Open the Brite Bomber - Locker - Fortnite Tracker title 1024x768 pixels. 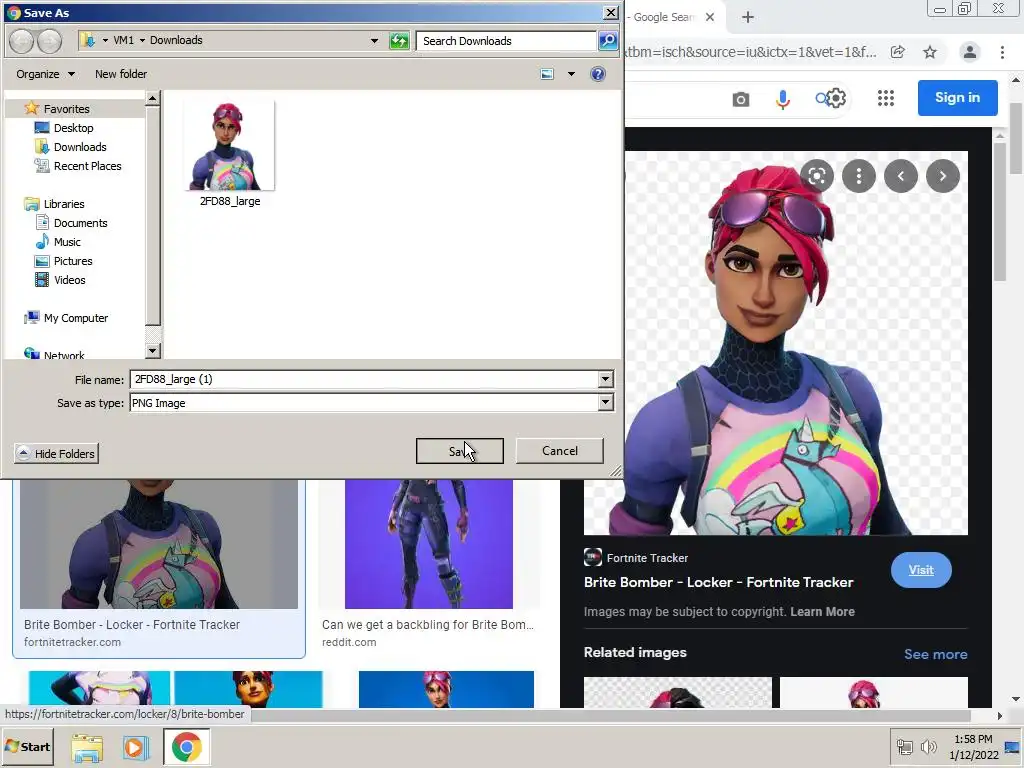[718, 583]
